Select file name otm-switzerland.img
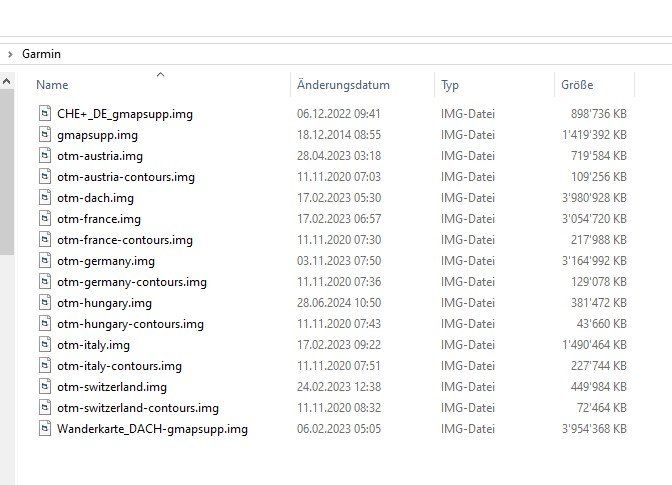Viewport: 672px width, 485px height. (112, 387)
